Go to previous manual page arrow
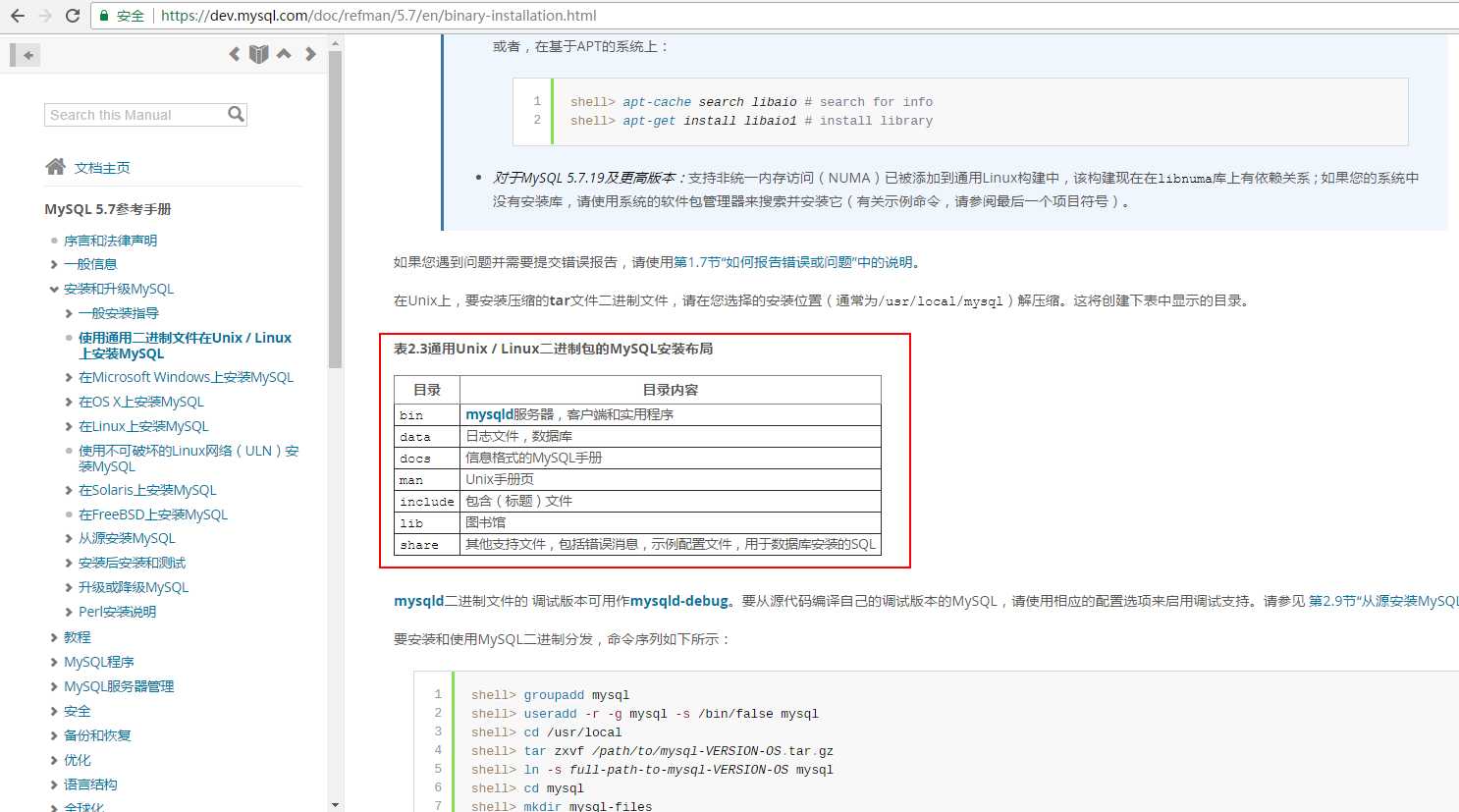The width and height of the screenshot is (1459, 812). (234, 54)
